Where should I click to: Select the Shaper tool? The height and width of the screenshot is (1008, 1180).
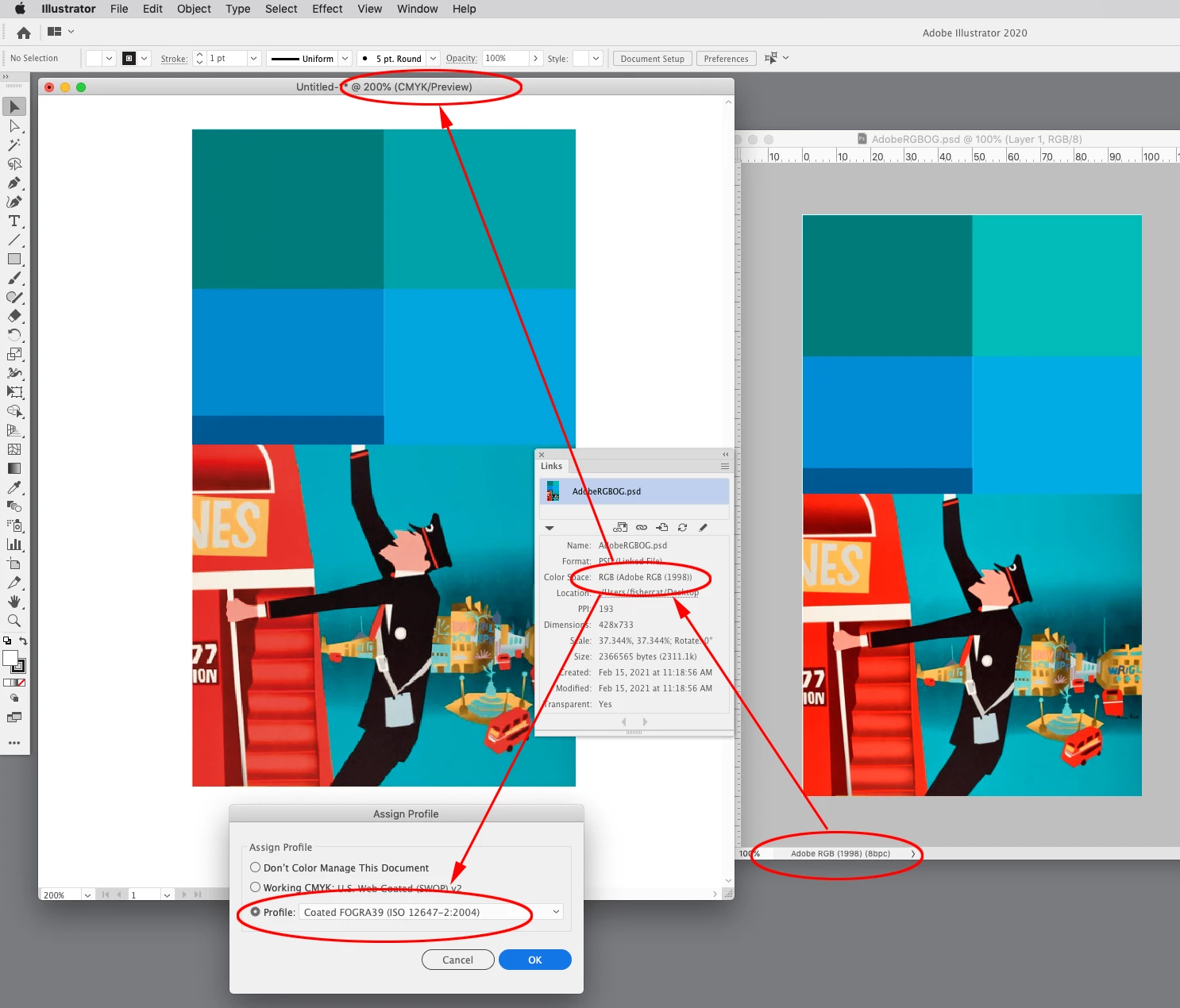tap(14, 297)
